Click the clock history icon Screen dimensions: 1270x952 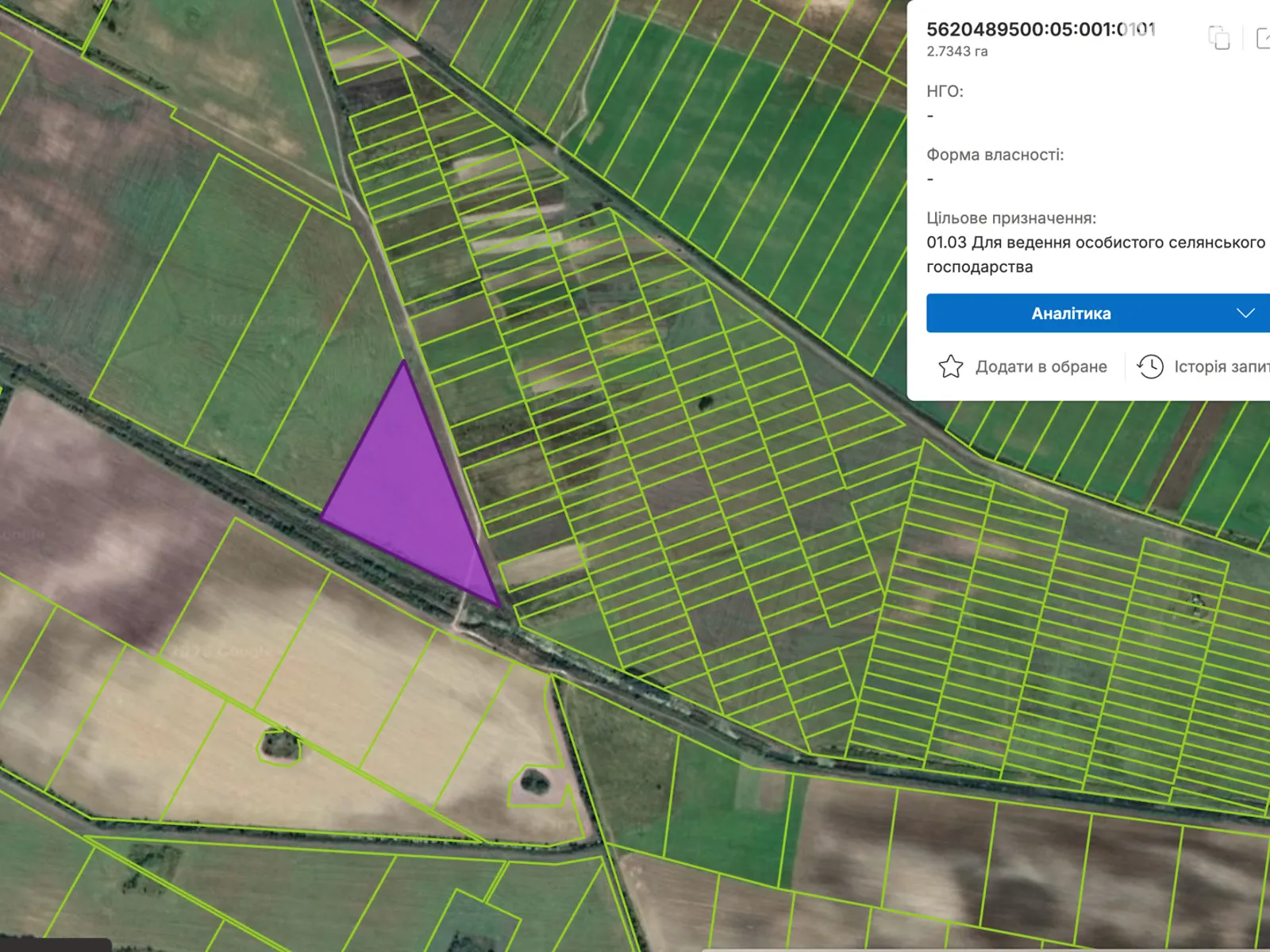pos(1150,367)
